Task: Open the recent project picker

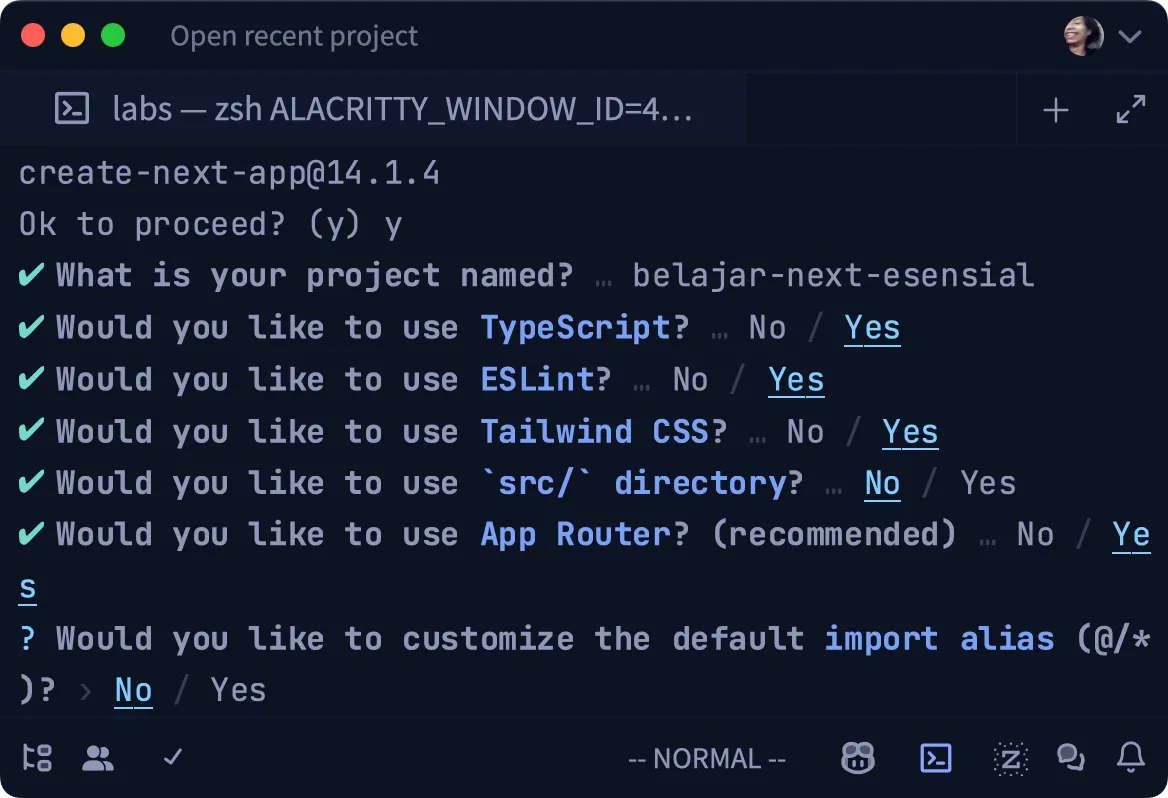Action: [294, 36]
